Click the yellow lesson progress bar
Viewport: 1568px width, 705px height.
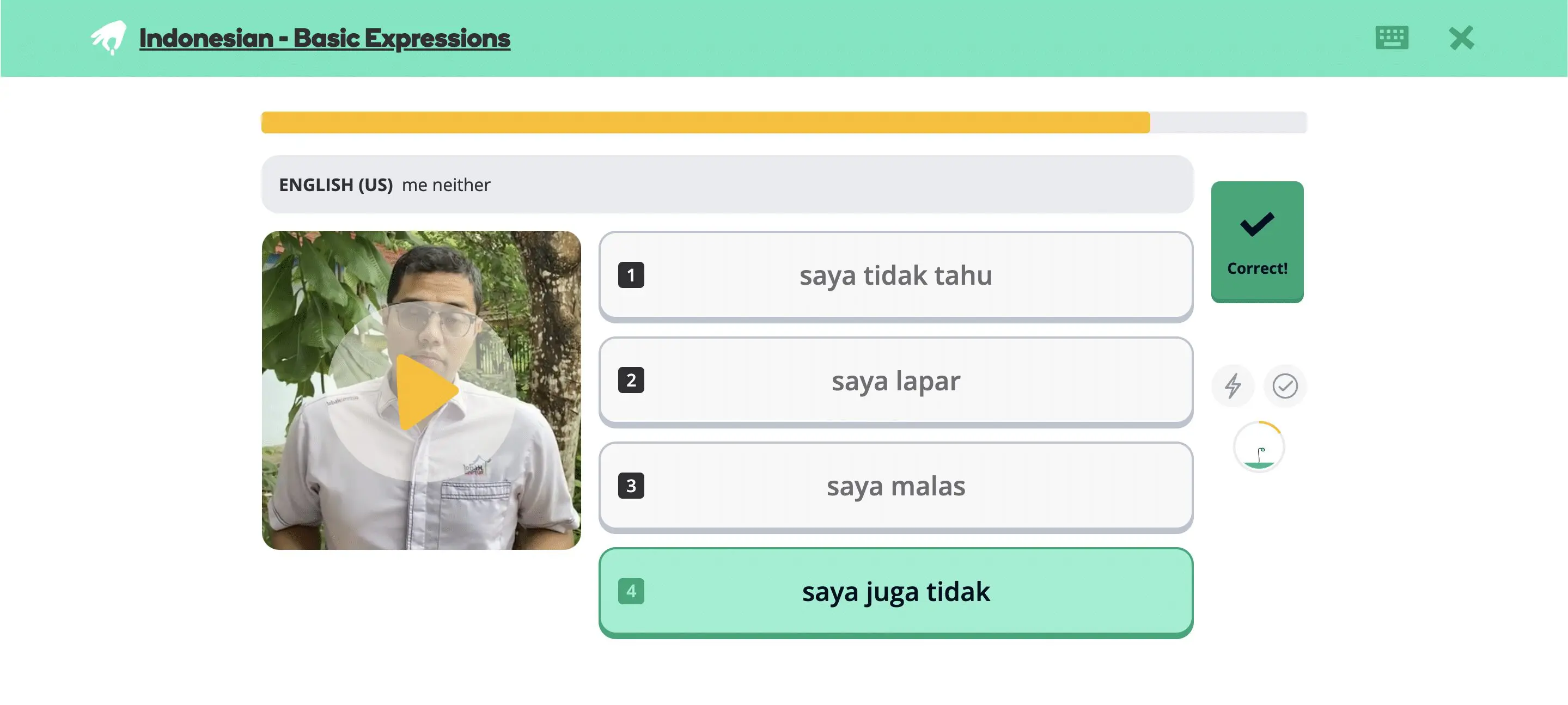pyautogui.click(x=705, y=122)
